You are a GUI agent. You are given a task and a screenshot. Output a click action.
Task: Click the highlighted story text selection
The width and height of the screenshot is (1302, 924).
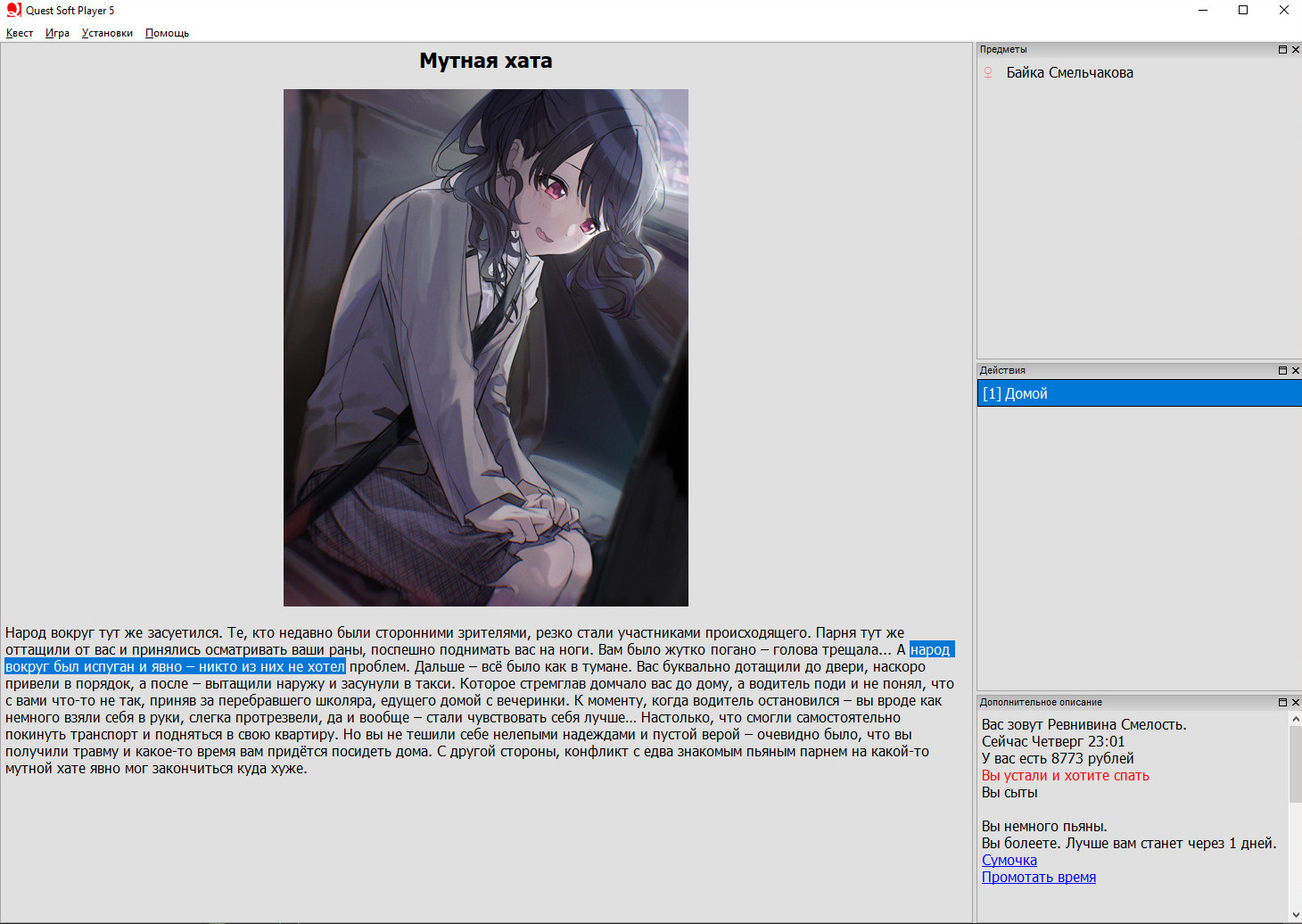coord(175,666)
